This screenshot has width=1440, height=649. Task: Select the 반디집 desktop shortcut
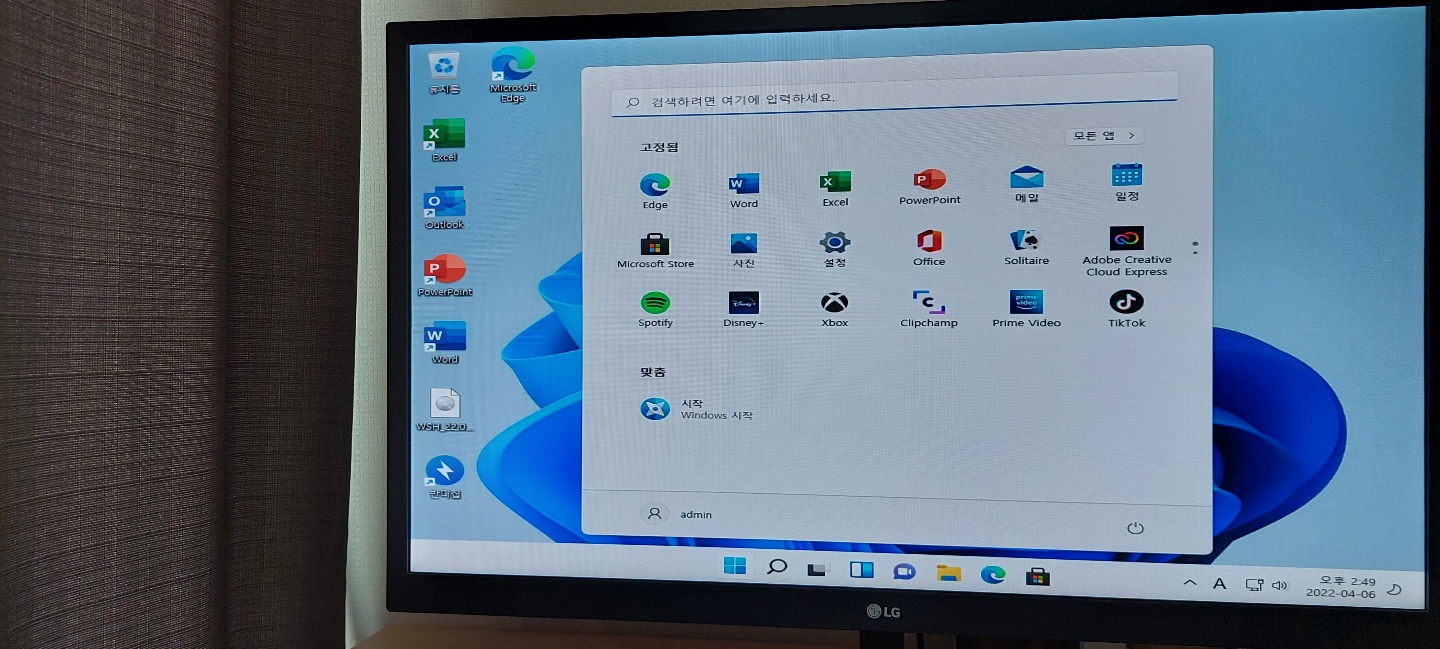tap(444, 477)
